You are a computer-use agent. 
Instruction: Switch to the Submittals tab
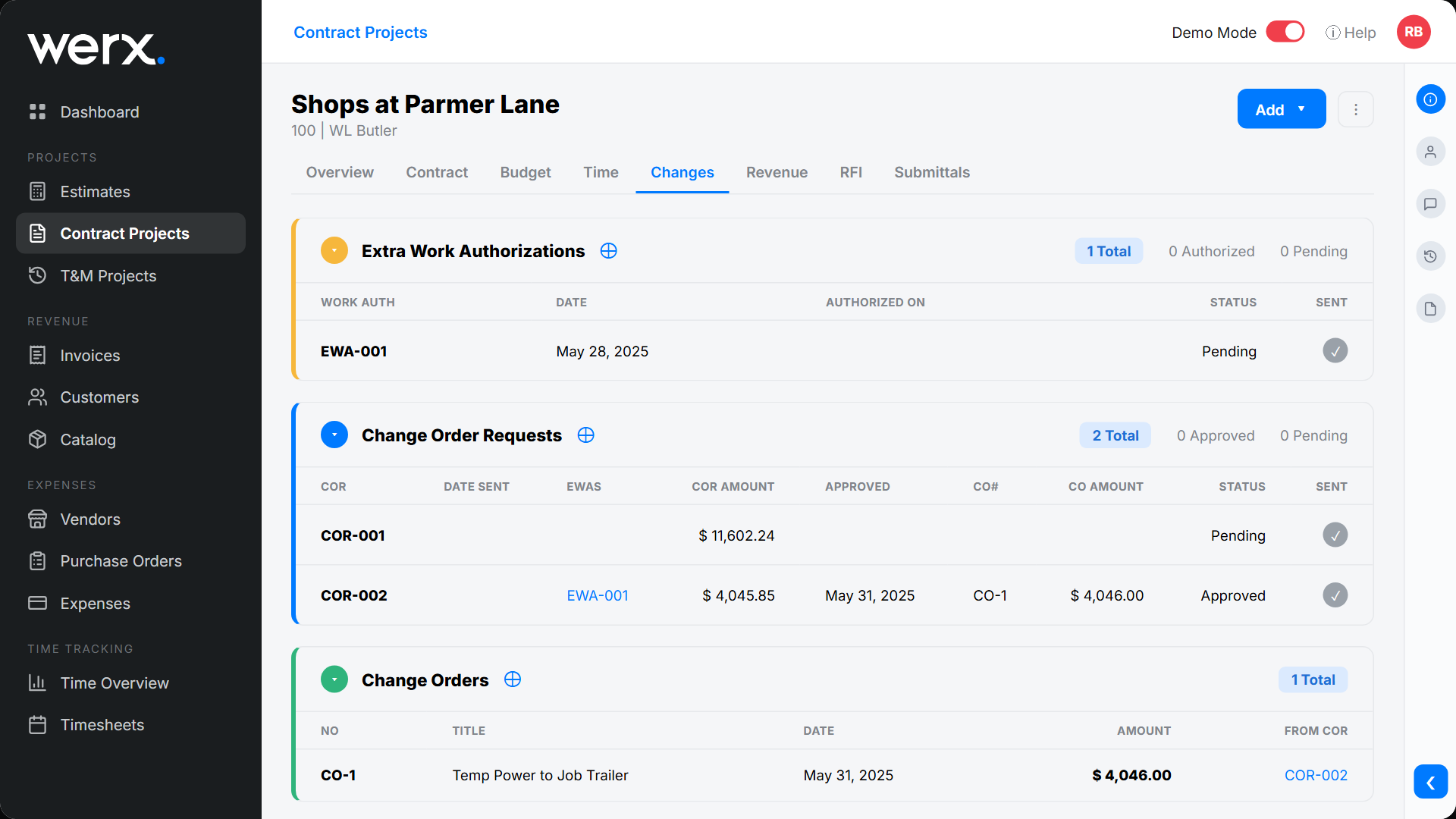(932, 172)
